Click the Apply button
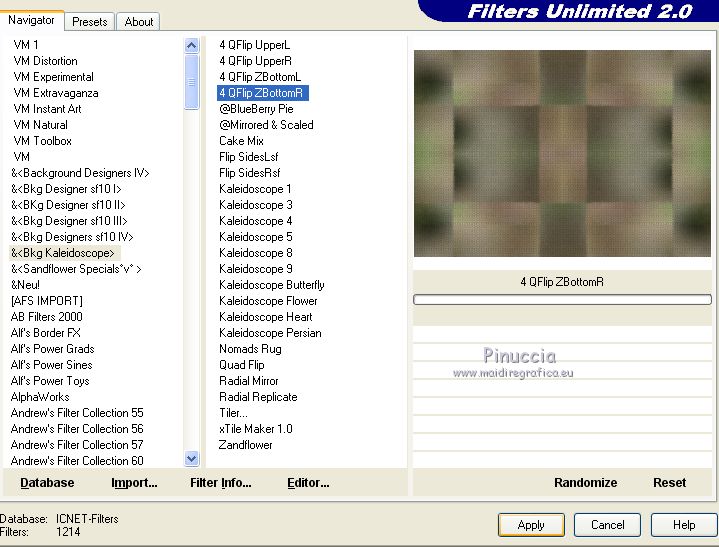 (531, 525)
